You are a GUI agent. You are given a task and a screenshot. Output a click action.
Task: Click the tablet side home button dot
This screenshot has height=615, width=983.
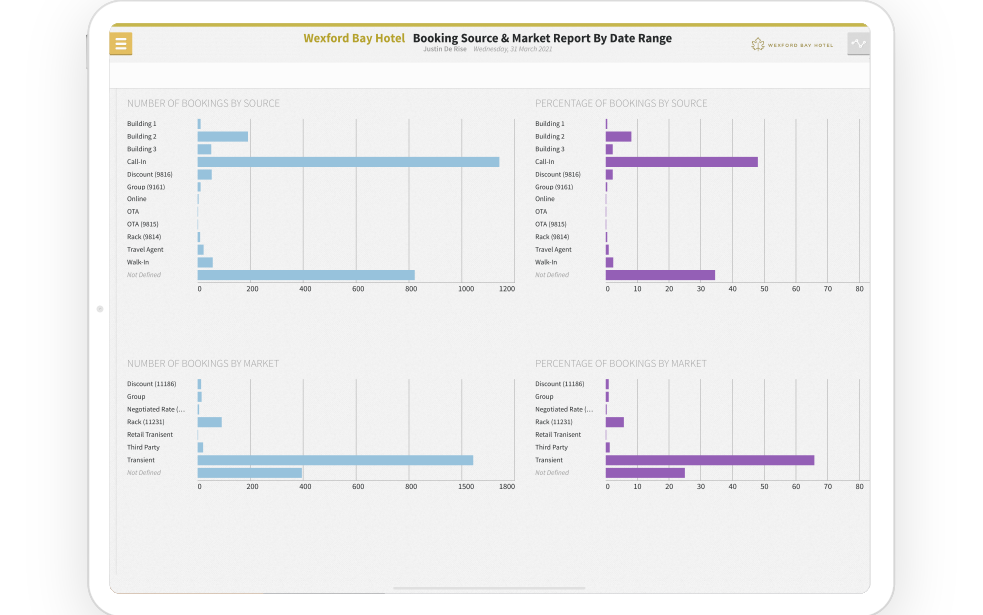coord(100,309)
